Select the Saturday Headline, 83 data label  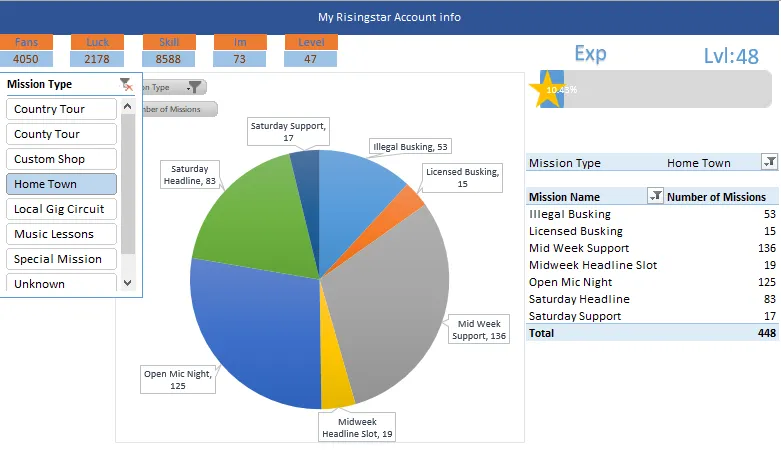tap(190, 175)
